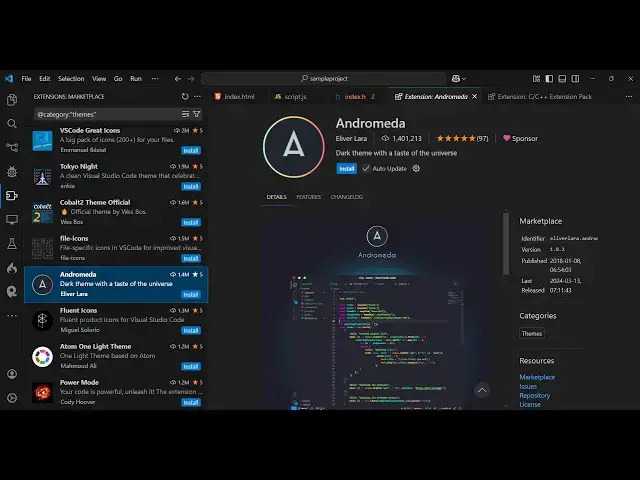Open Run and Debug view
This screenshot has height=480, width=640.
point(12,171)
